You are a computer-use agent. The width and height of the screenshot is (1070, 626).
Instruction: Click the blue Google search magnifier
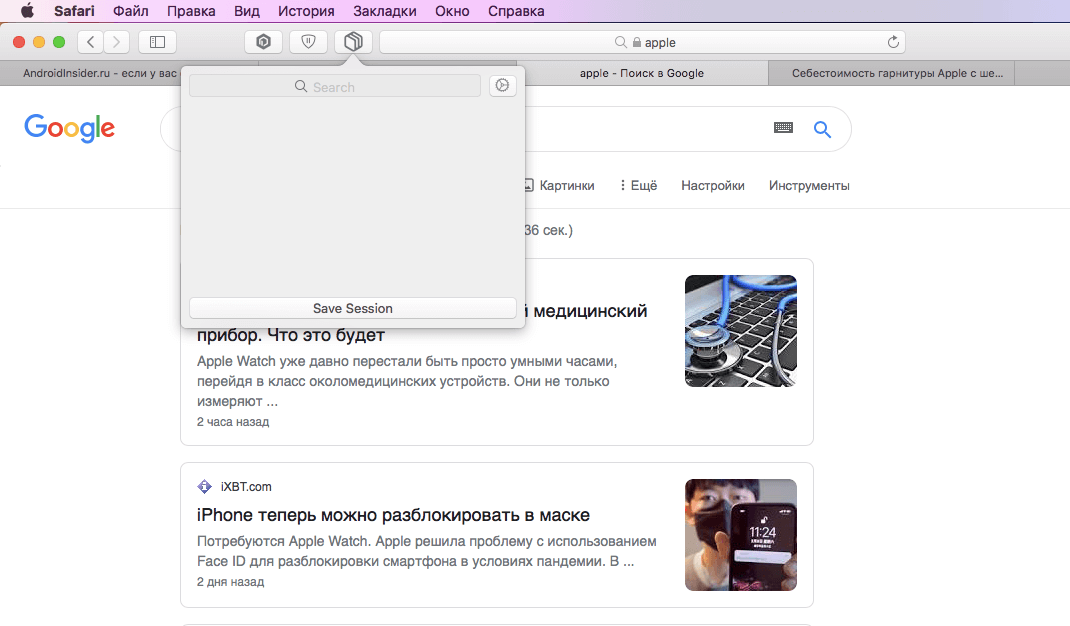tap(822, 129)
